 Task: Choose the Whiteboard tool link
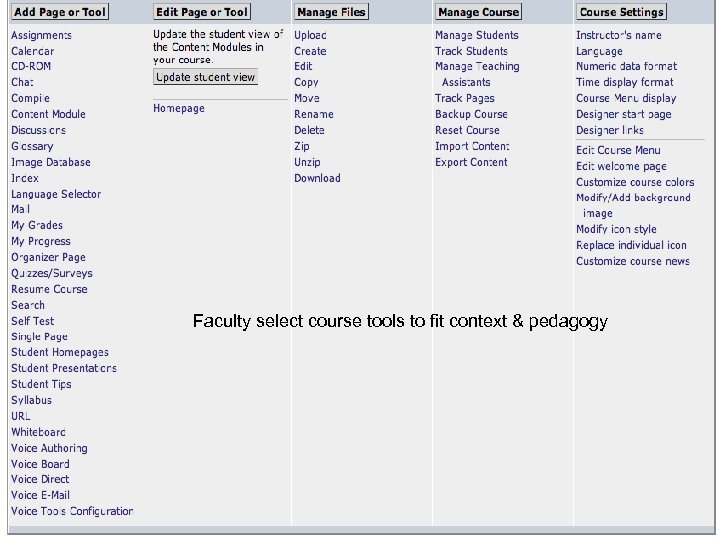tap(39, 432)
